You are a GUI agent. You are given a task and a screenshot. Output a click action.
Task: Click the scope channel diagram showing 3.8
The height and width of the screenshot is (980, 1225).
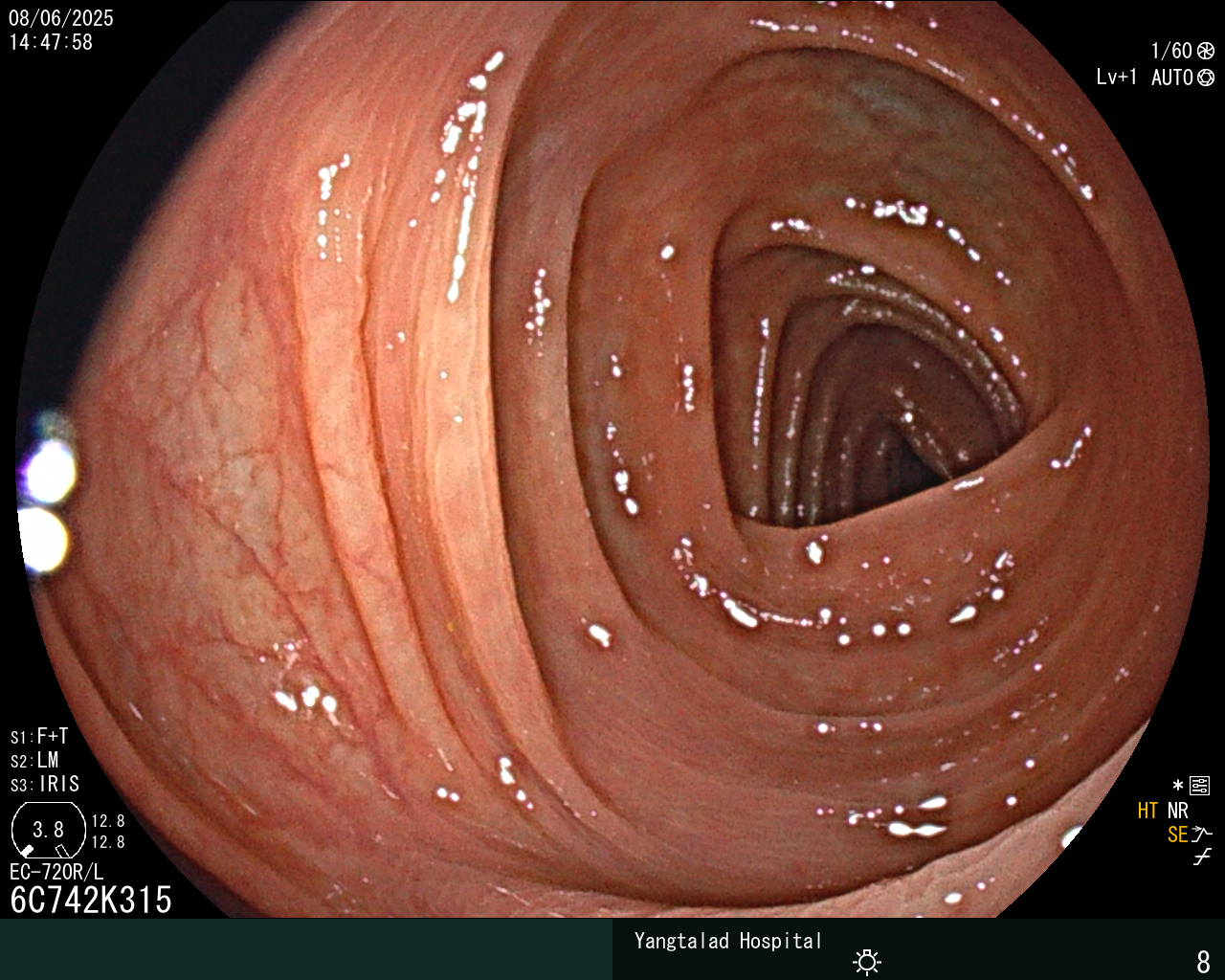(48, 830)
